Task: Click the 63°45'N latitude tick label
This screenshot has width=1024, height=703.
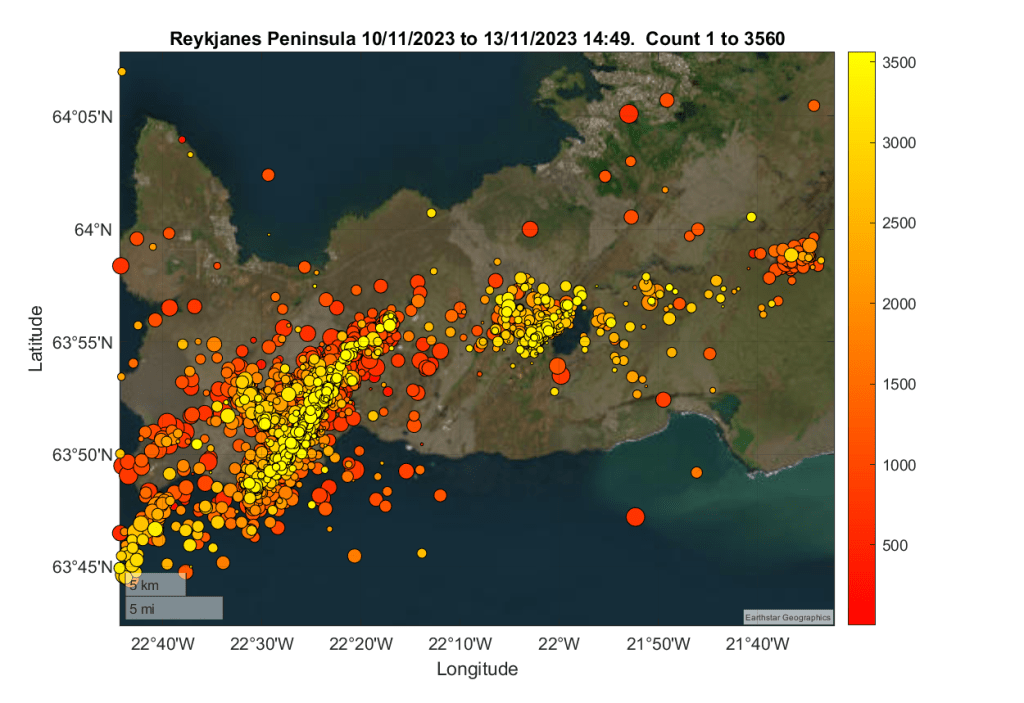Action: (x=82, y=567)
